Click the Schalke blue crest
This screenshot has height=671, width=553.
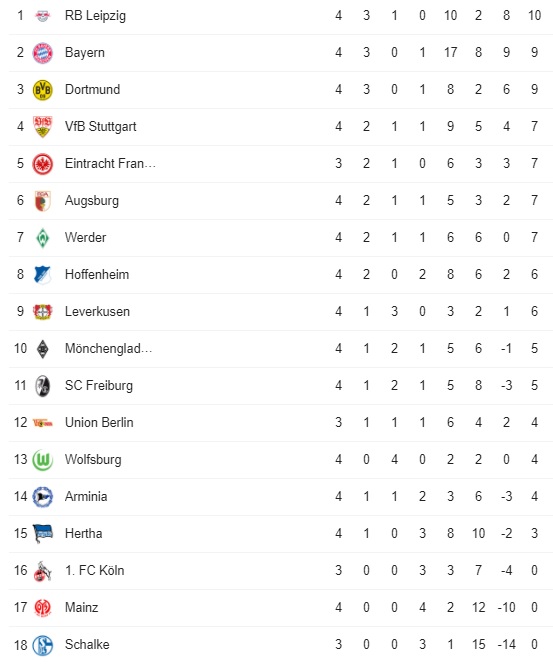(42, 645)
